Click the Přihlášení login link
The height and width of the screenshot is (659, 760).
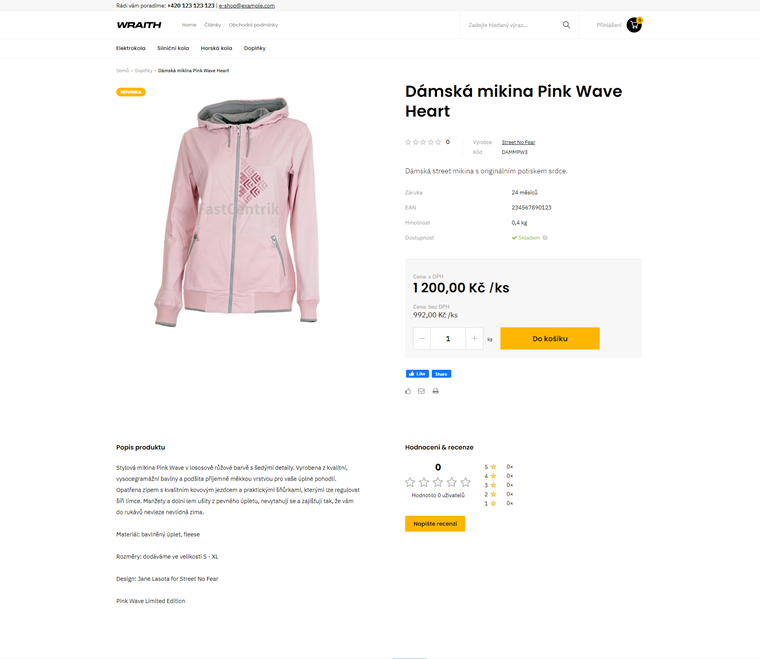pos(609,25)
